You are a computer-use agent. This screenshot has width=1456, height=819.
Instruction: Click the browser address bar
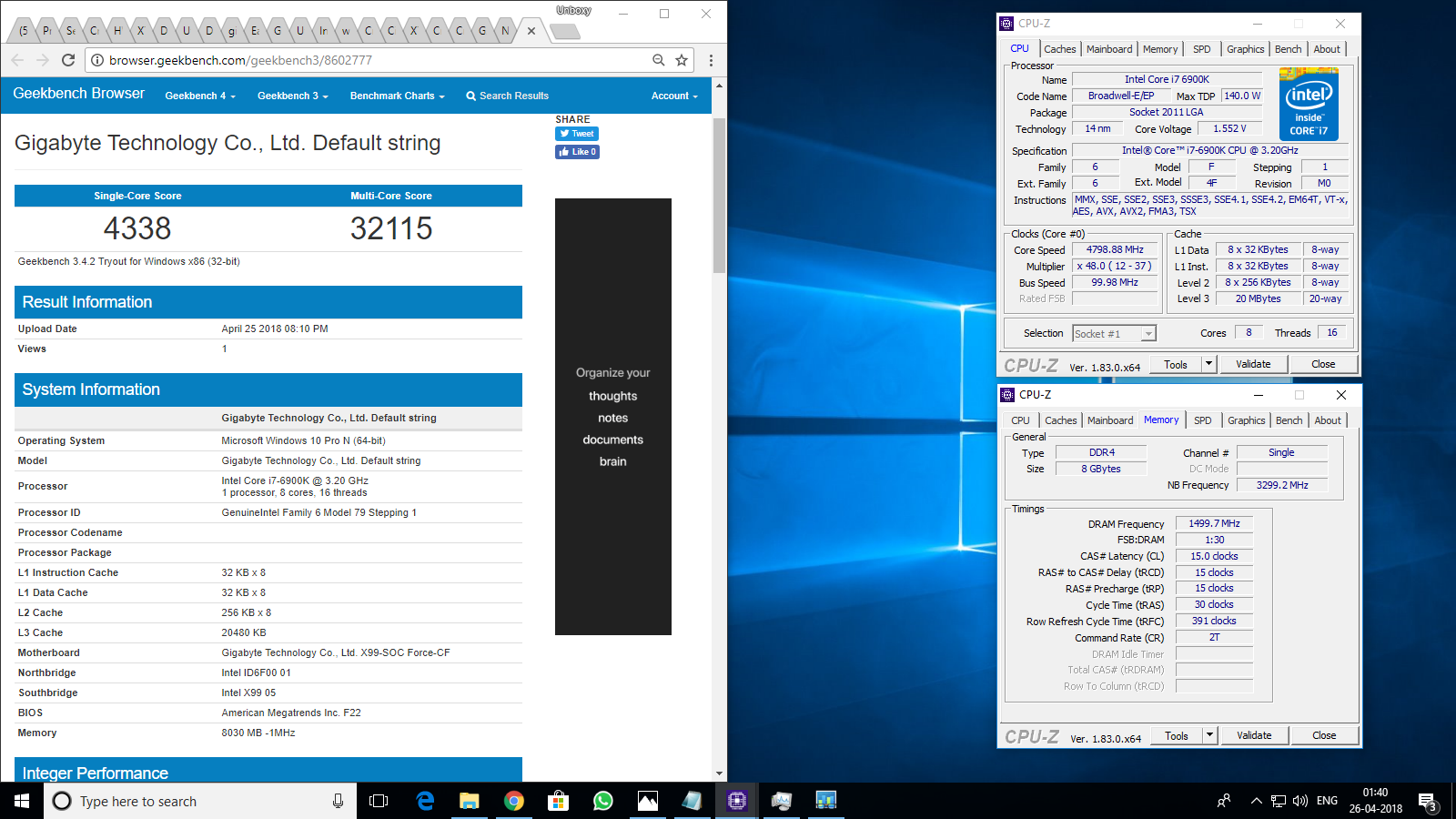coord(373,60)
